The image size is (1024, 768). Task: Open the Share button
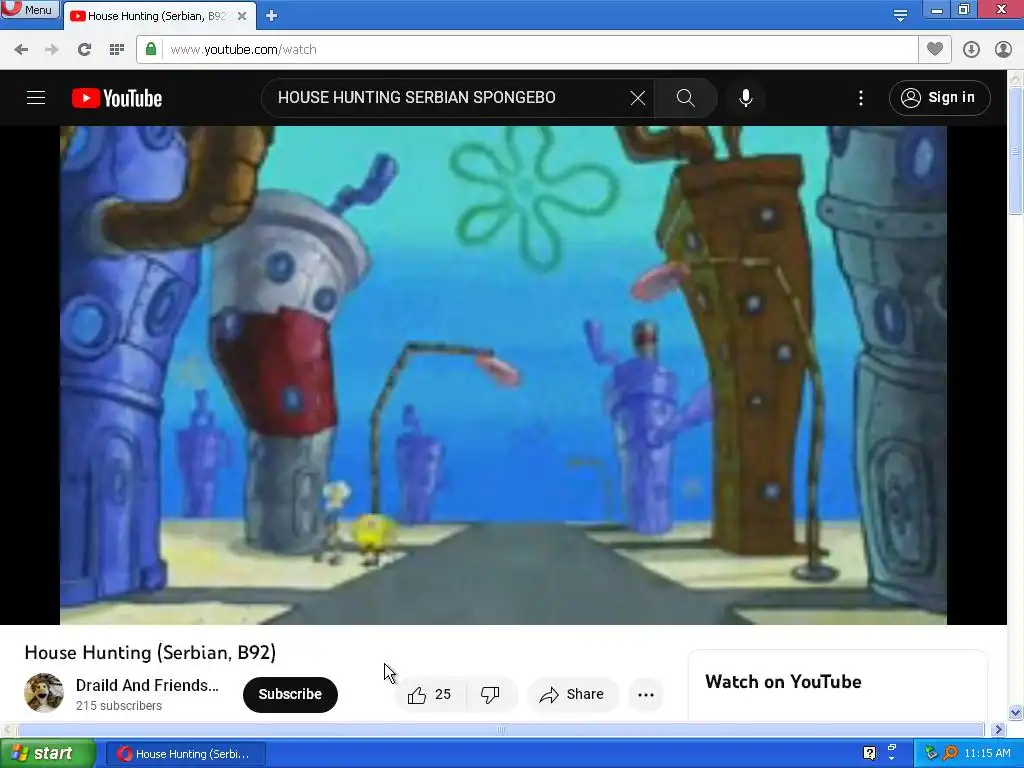pos(572,694)
